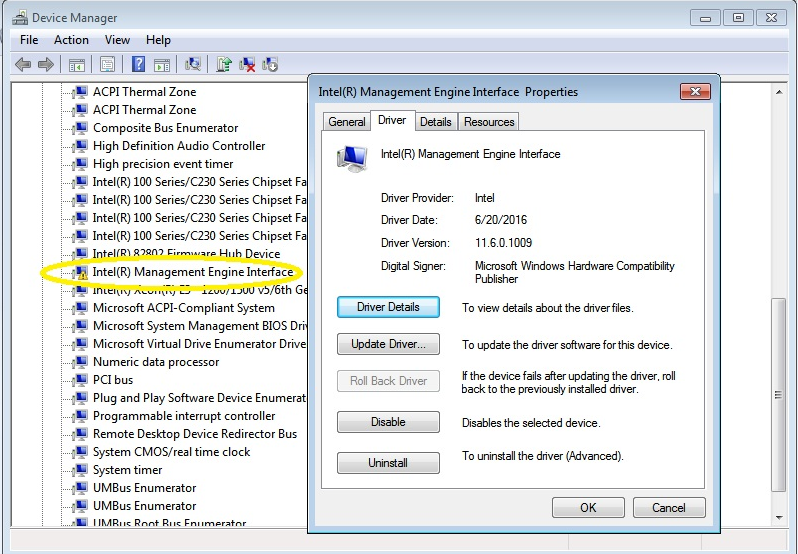This screenshot has height=554, width=798.
Task: Click the Uninstall button in the dialog
Action: point(388,463)
